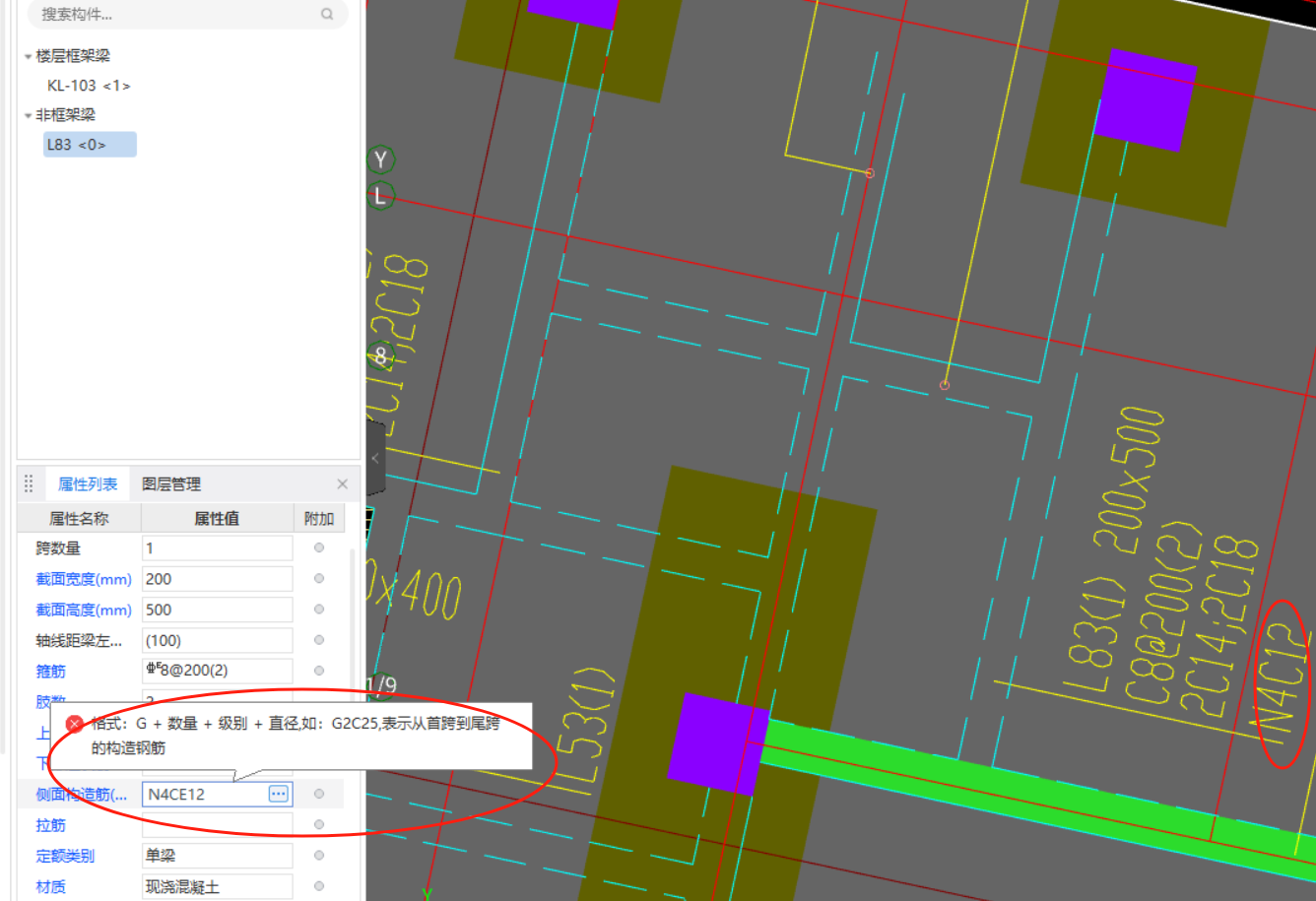Toggle the 附加 option for 截面宽度(mm)

click(319, 579)
